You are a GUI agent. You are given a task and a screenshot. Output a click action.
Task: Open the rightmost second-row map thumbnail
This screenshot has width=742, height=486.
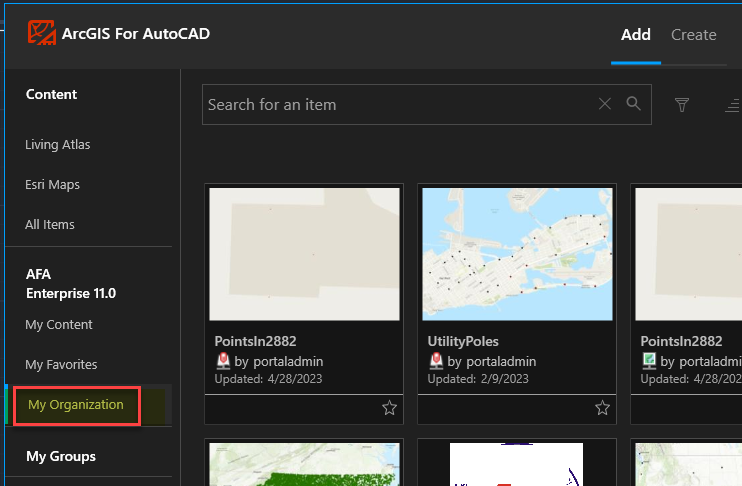(x=689, y=465)
